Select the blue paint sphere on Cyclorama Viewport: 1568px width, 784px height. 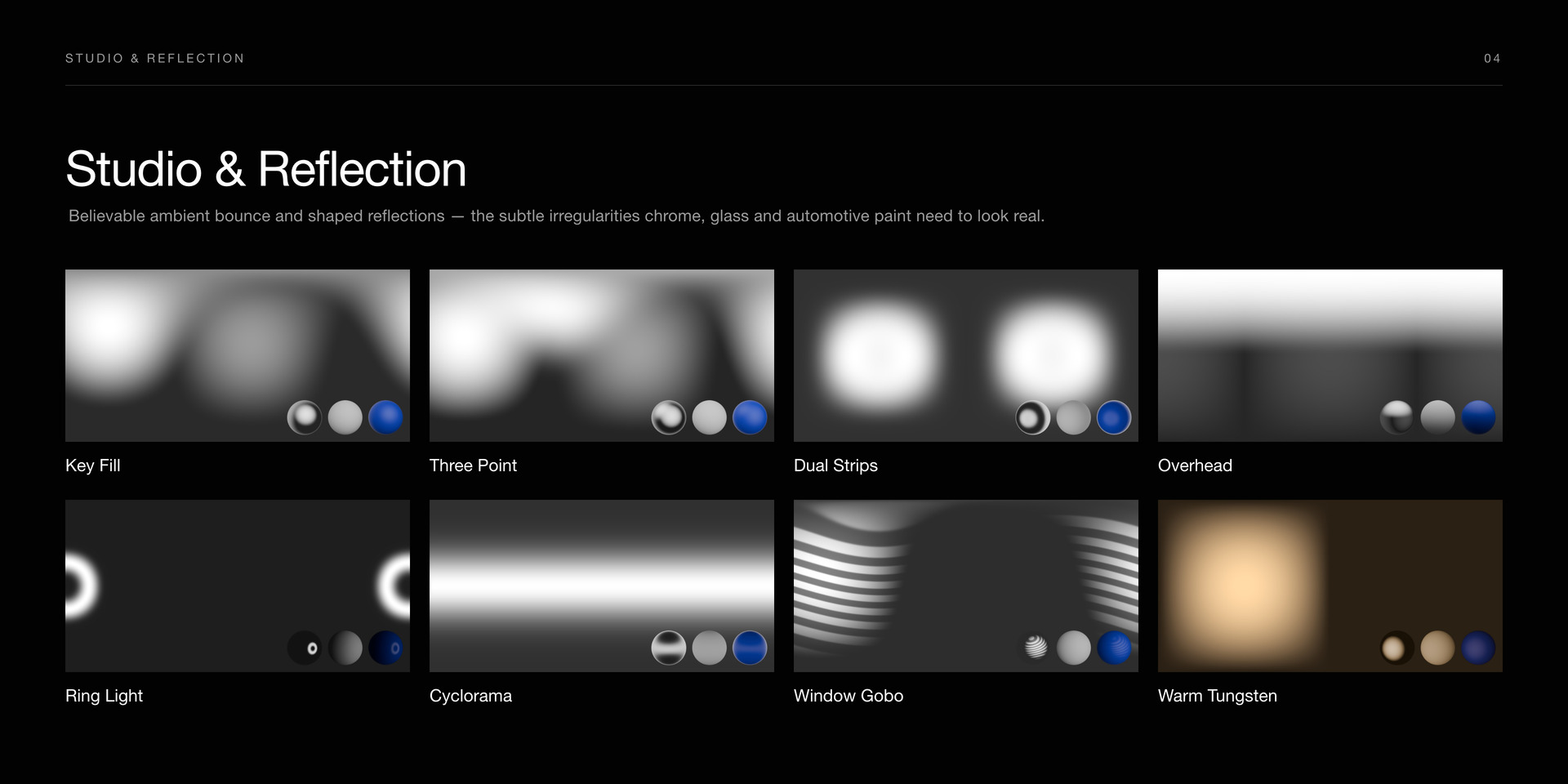(x=751, y=648)
